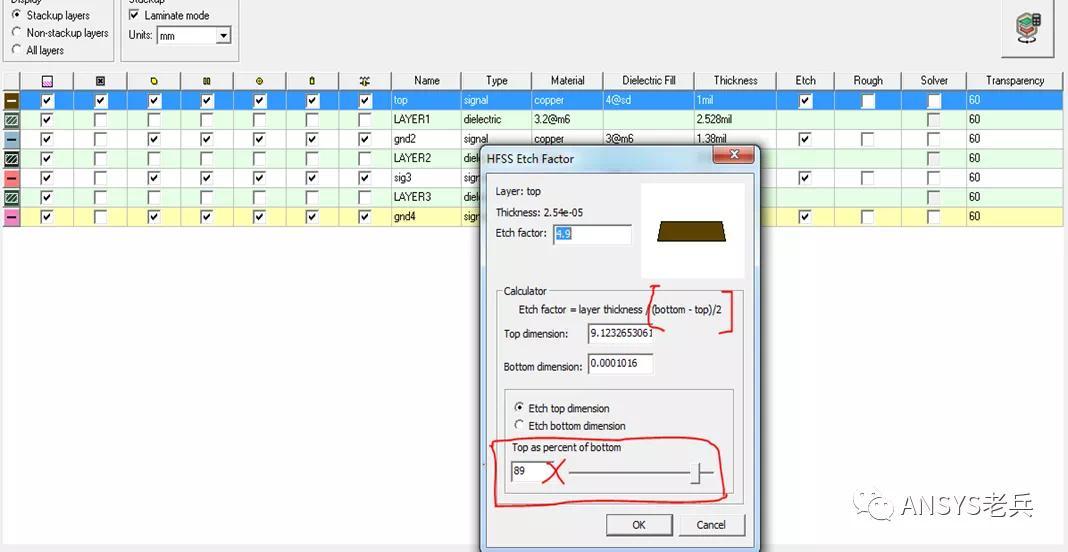
Task: Toggle the Rough checkbox for sig3
Action: click(867, 178)
